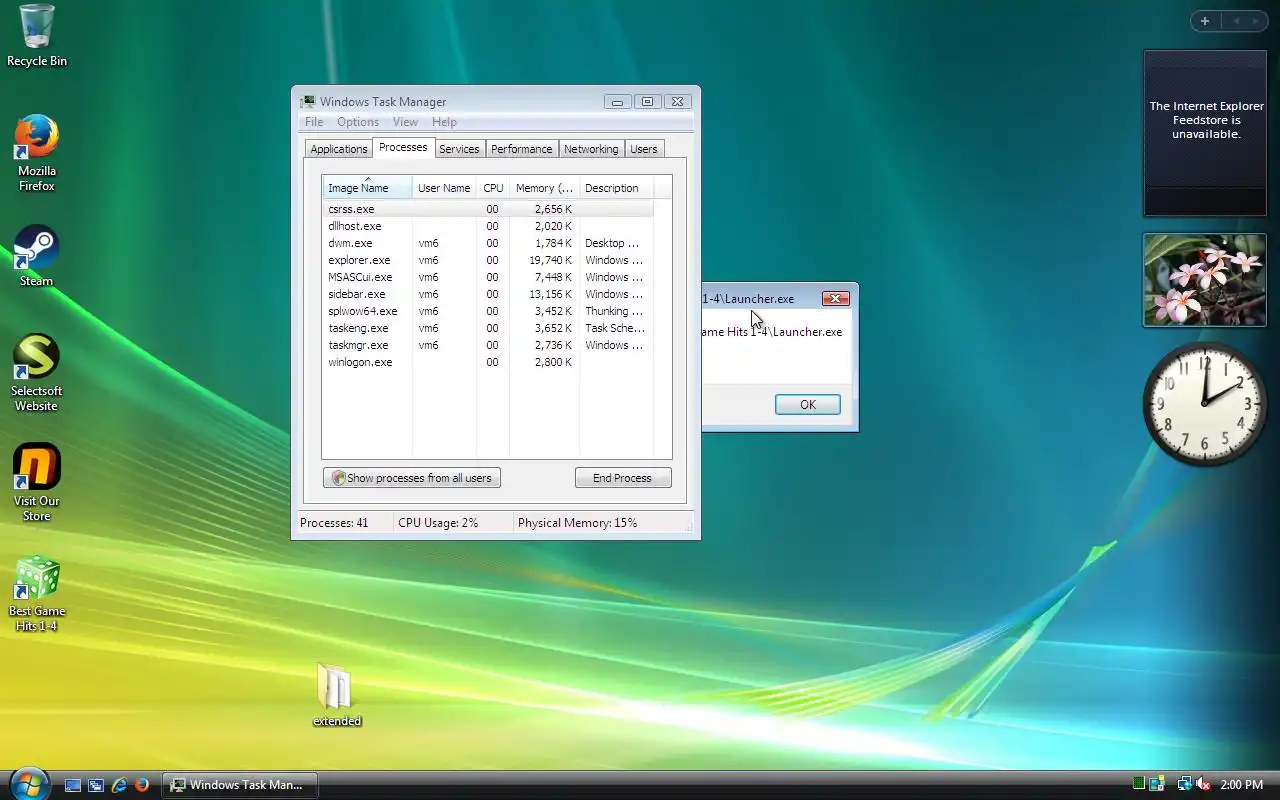1280x800 pixels.
Task: Open the Recycle Bin desktop icon
Action: click(x=37, y=36)
